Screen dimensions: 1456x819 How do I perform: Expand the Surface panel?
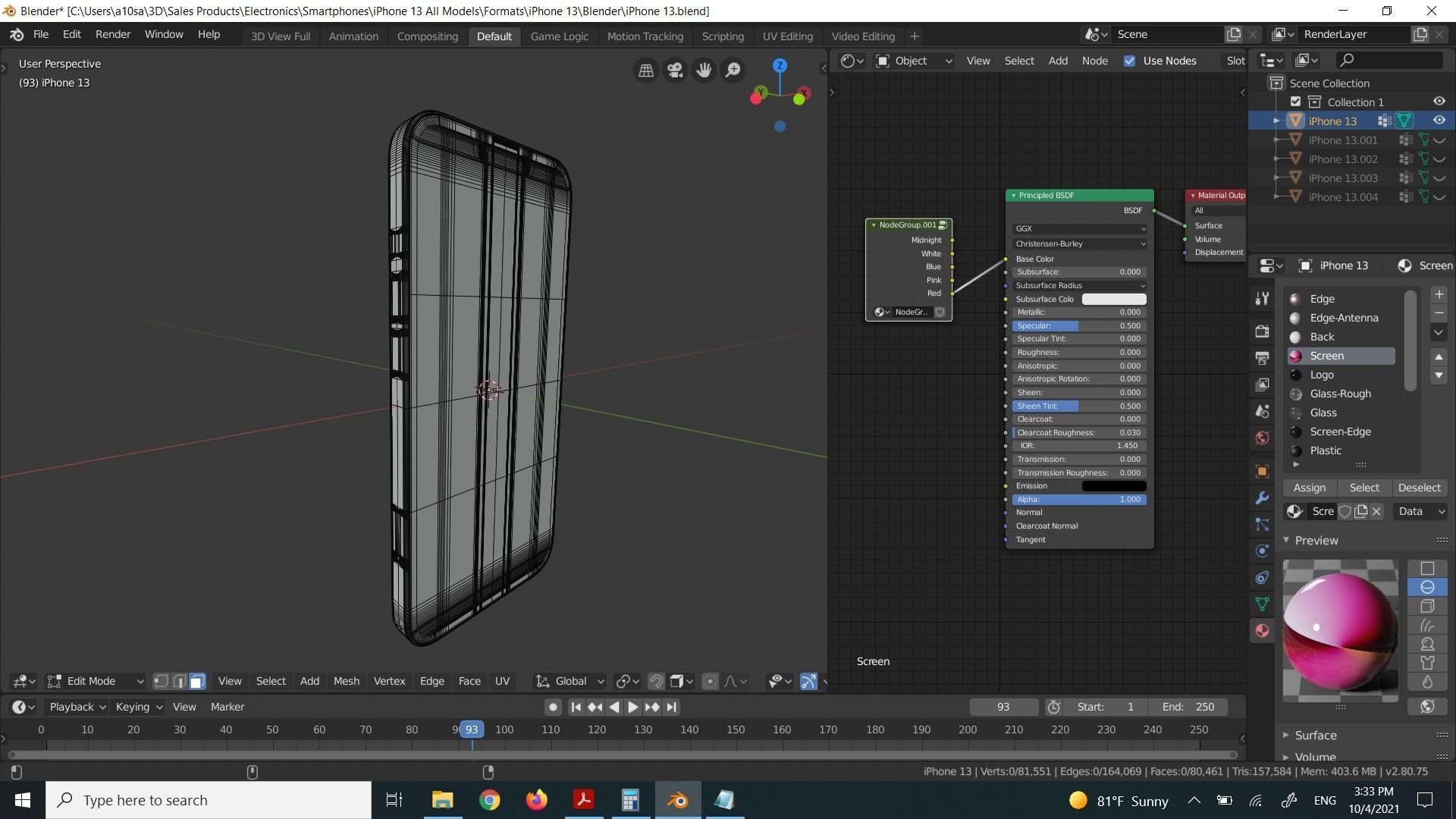1315,735
